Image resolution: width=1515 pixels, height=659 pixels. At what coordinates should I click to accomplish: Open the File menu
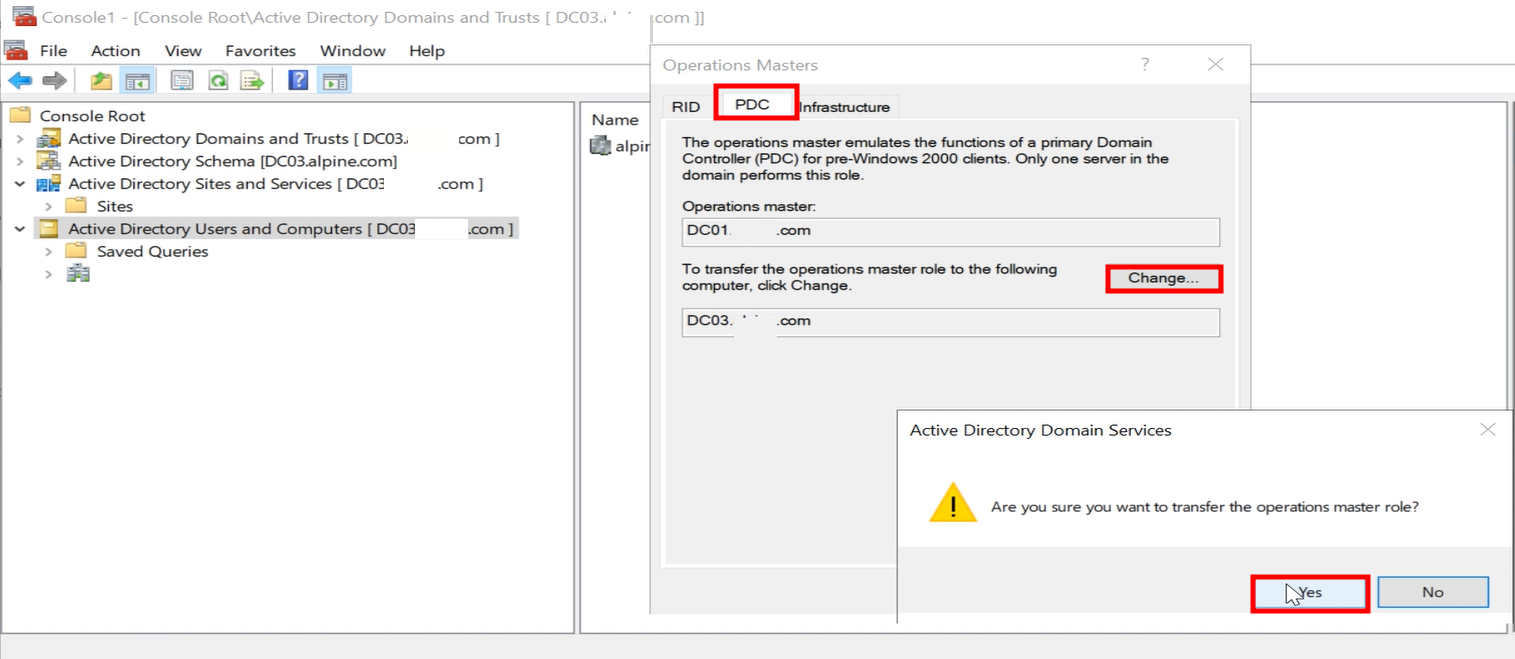(x=53, y=51)
